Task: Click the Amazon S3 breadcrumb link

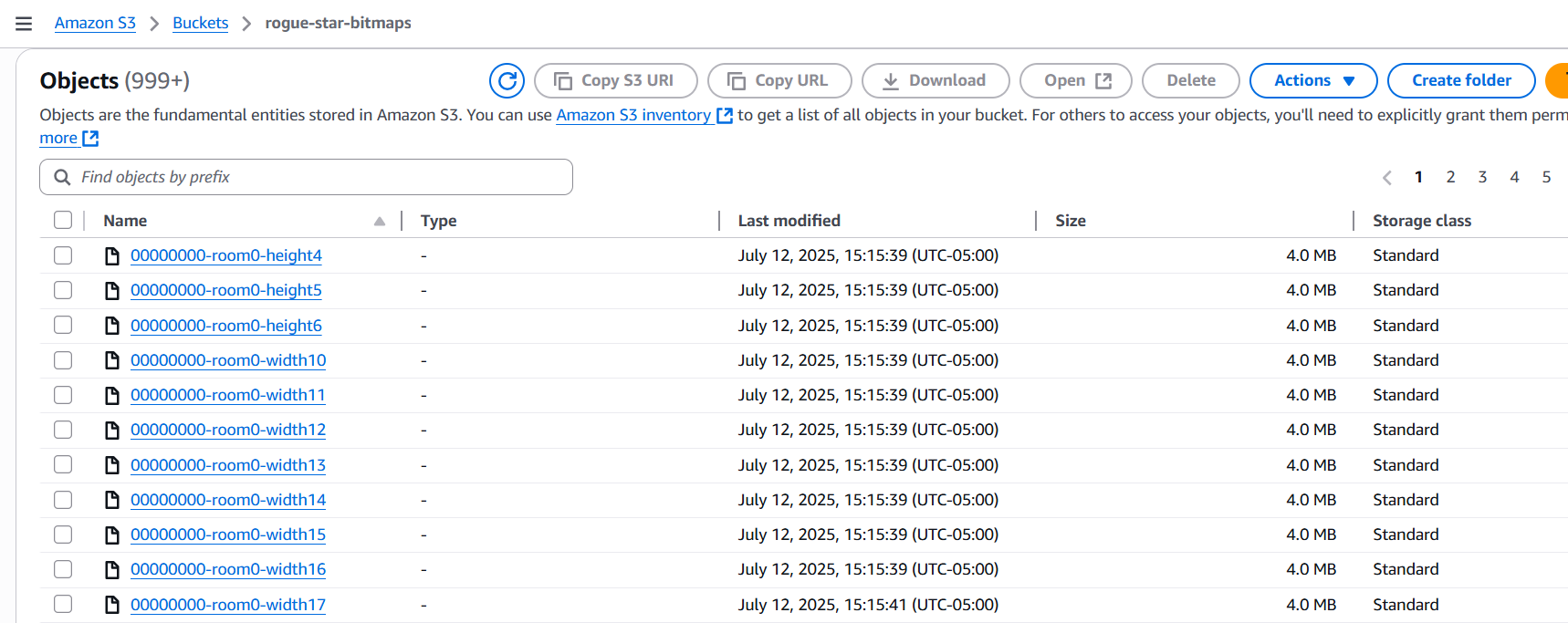Action: pyautogui.click(x=95, y=23)
